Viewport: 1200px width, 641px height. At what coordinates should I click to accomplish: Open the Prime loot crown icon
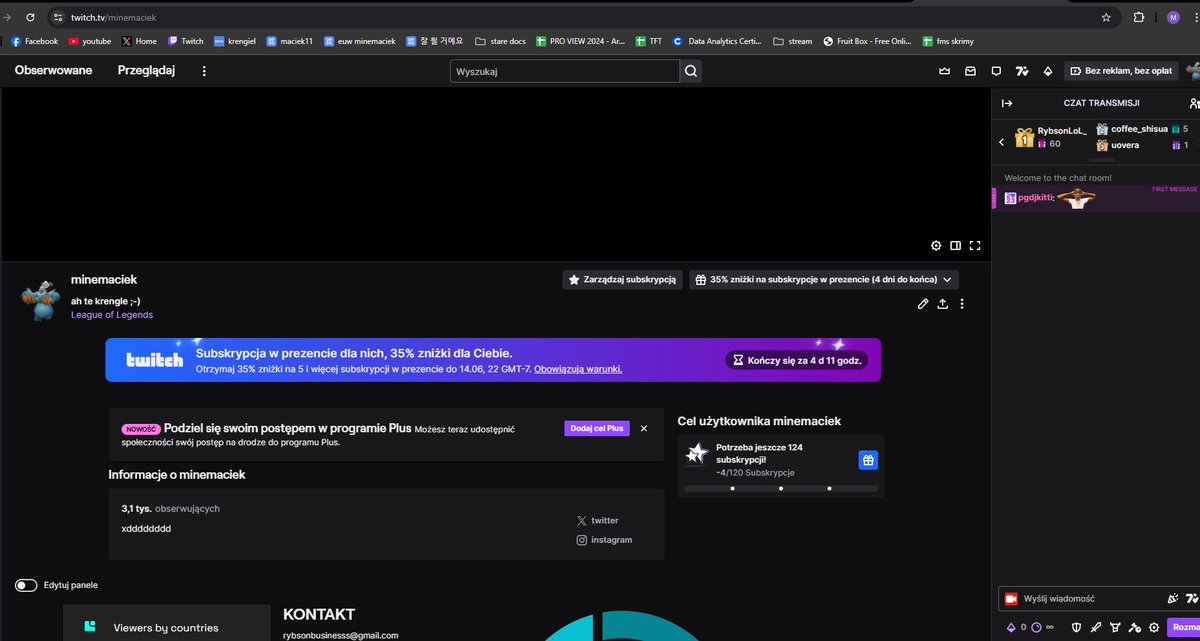coord(944,71)
